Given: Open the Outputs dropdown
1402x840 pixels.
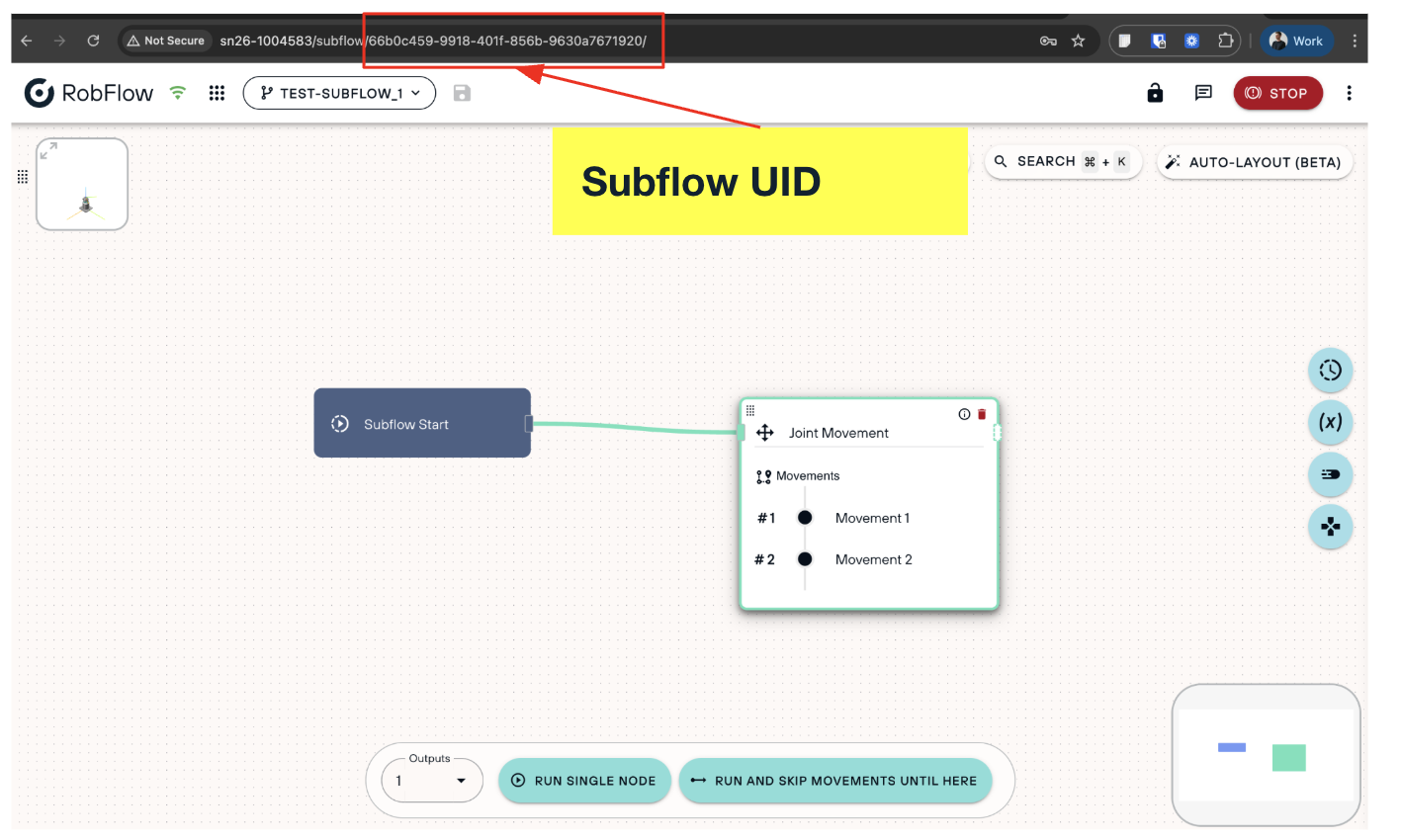Looking at the screenshot, I should click(x=432, y=781).
